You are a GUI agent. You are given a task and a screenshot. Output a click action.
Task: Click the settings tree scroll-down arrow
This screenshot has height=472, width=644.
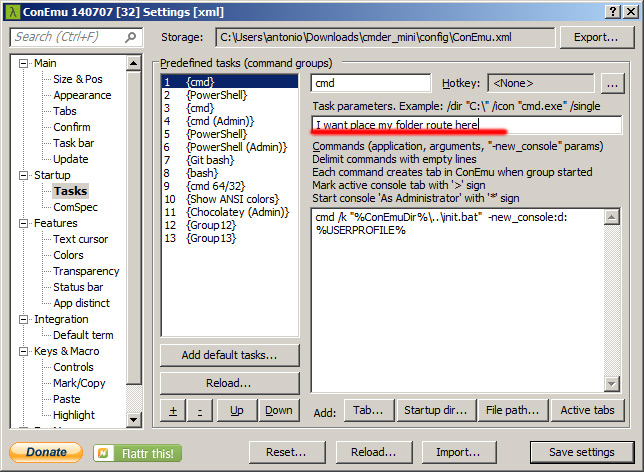(x=133, y=420)
